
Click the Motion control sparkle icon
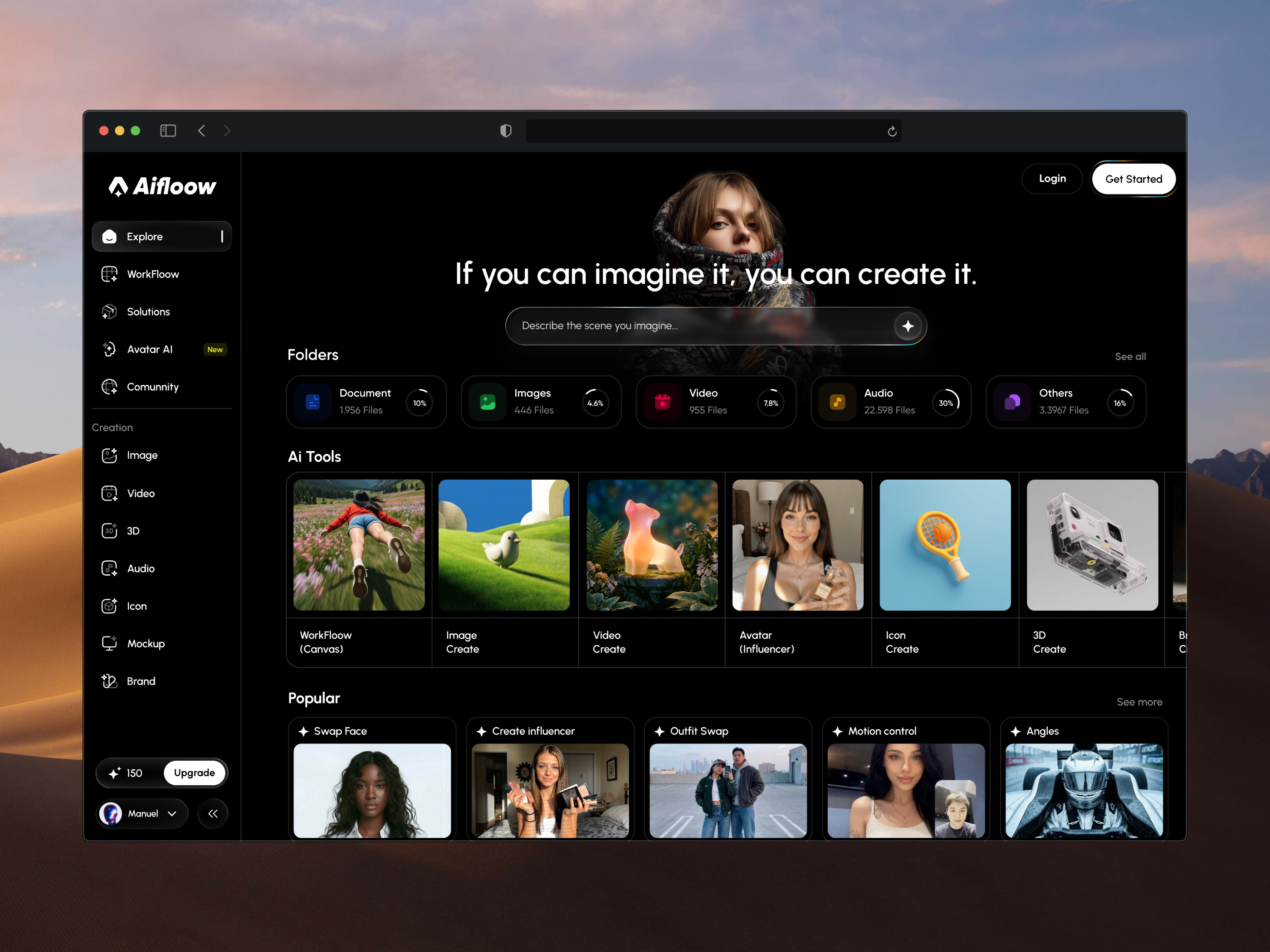pos(838,732)
